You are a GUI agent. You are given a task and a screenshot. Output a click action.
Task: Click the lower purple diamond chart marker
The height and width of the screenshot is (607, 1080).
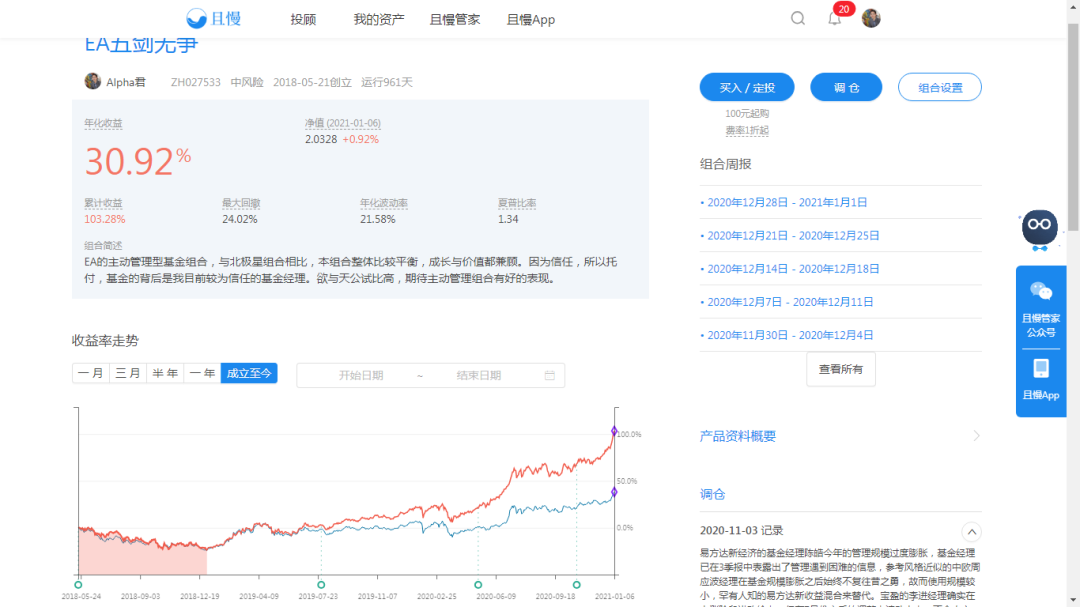(x=614, y=492)
